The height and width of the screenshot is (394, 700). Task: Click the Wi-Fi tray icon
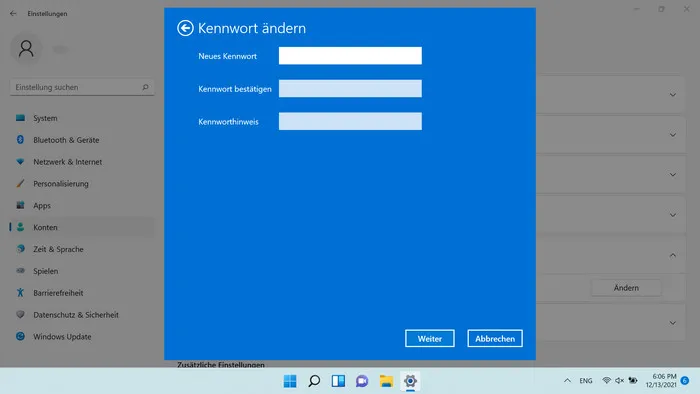coord(606,381)
